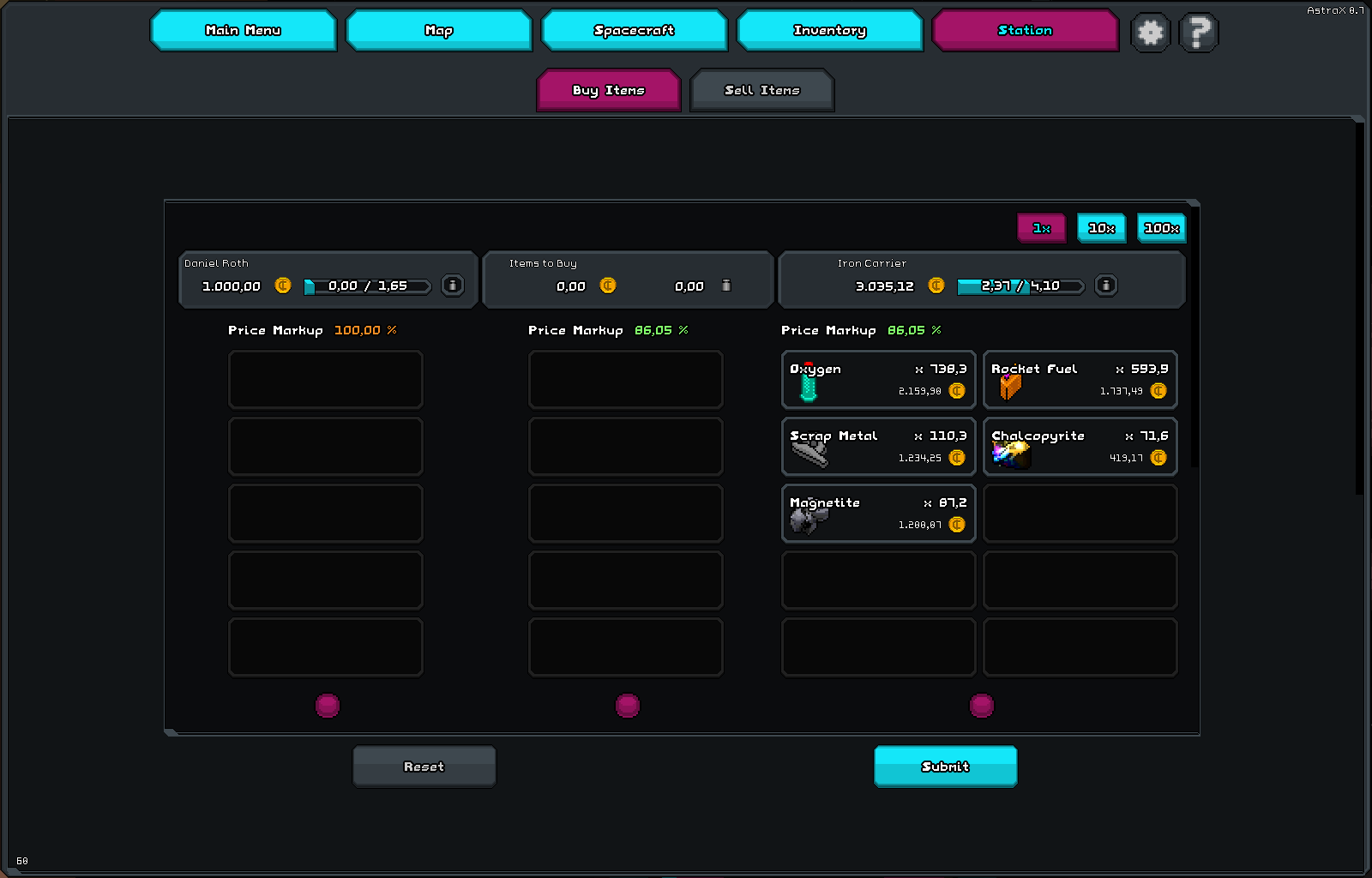Select the Scrap Metal item
Screen dimensions: 1372x878
[x=878, y=446]
